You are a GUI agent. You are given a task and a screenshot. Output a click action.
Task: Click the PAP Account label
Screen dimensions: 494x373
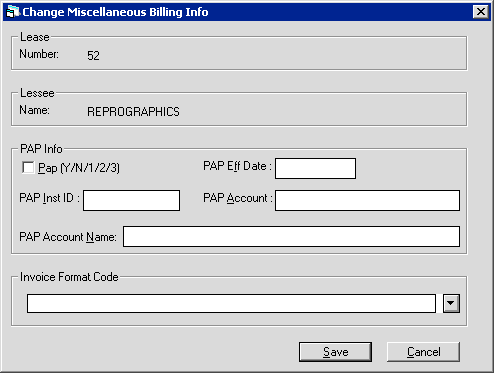click(238, 198)
